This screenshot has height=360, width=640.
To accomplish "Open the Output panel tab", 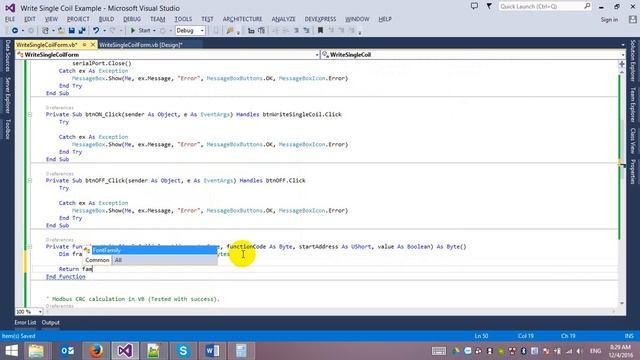I will (x=51, y=322).
